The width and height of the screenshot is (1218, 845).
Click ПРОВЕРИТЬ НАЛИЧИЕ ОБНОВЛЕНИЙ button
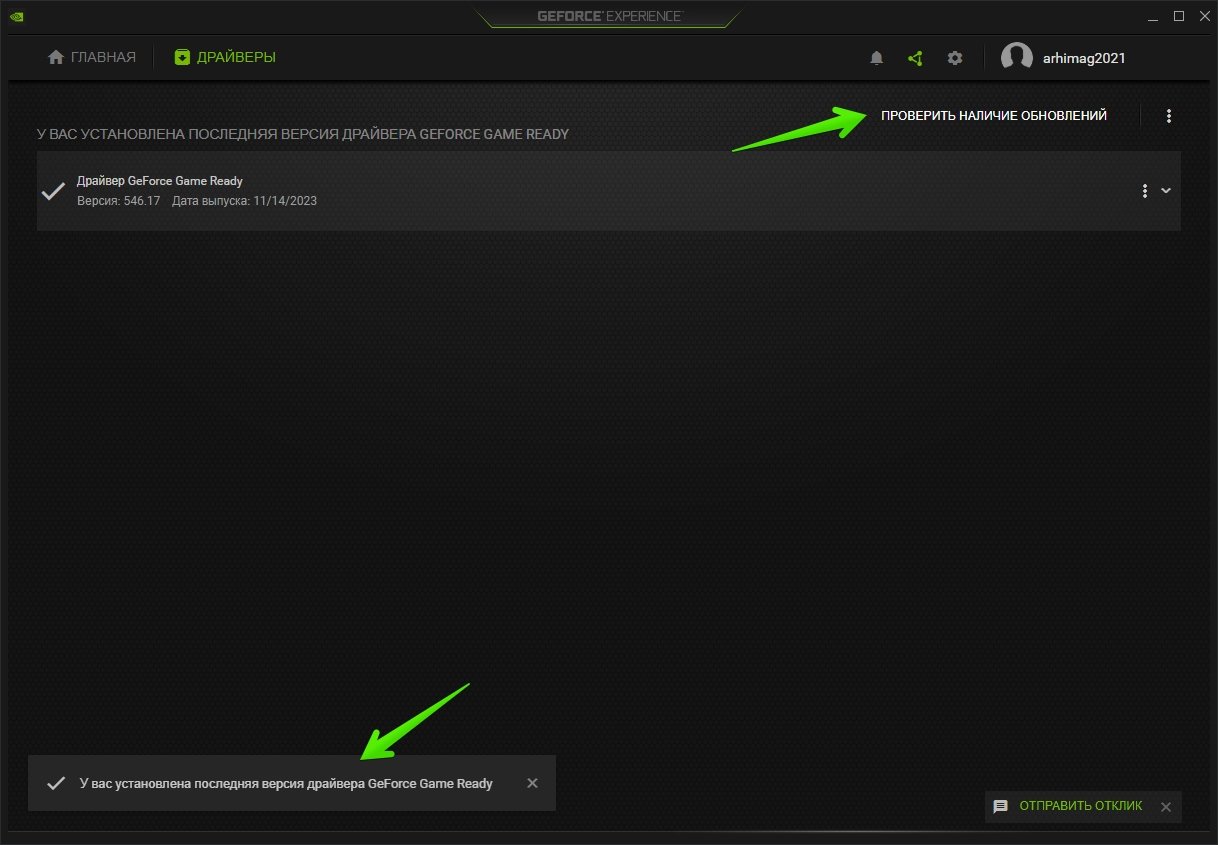point(994,116)
